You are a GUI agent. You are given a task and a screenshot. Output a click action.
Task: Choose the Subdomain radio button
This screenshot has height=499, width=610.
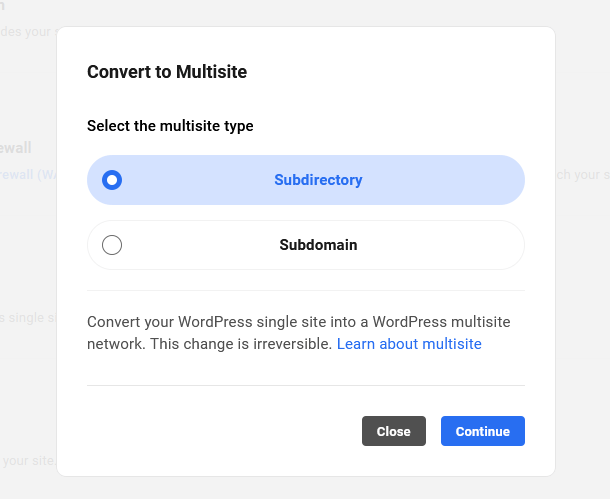pos(112,245)
